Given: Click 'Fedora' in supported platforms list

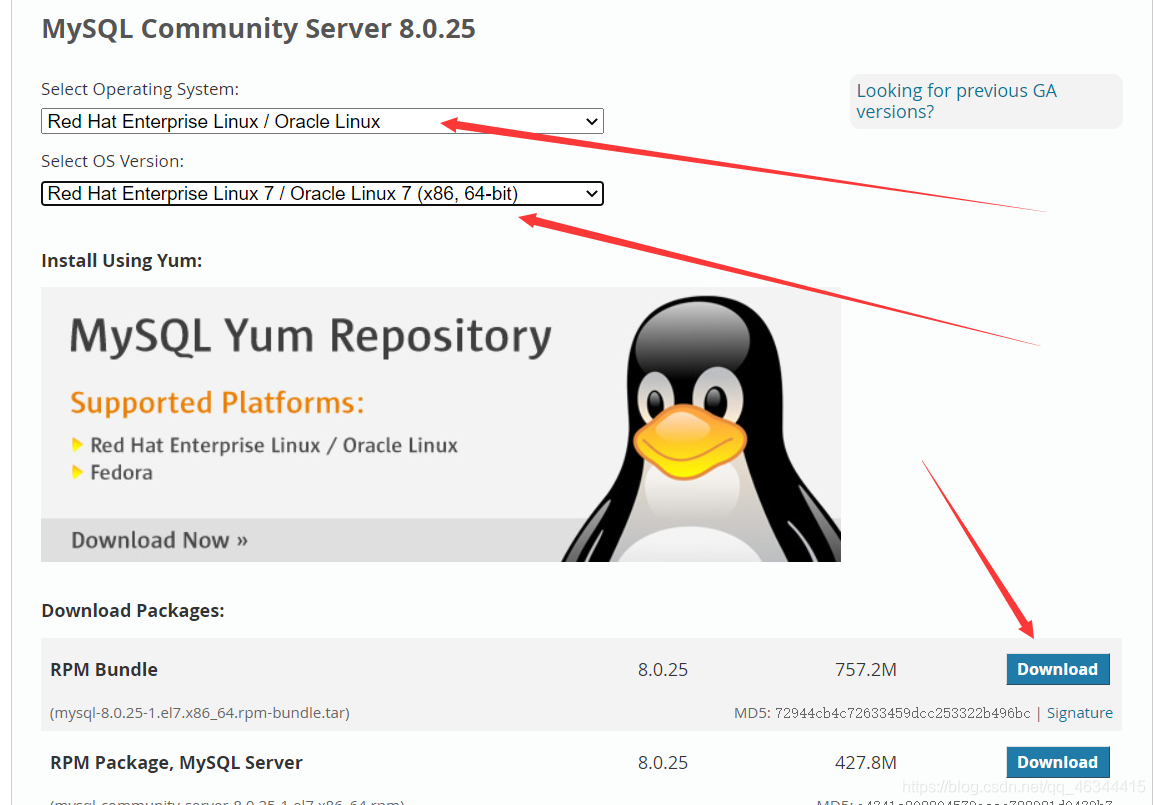Looking at the screenshot, I should point(122,473).
